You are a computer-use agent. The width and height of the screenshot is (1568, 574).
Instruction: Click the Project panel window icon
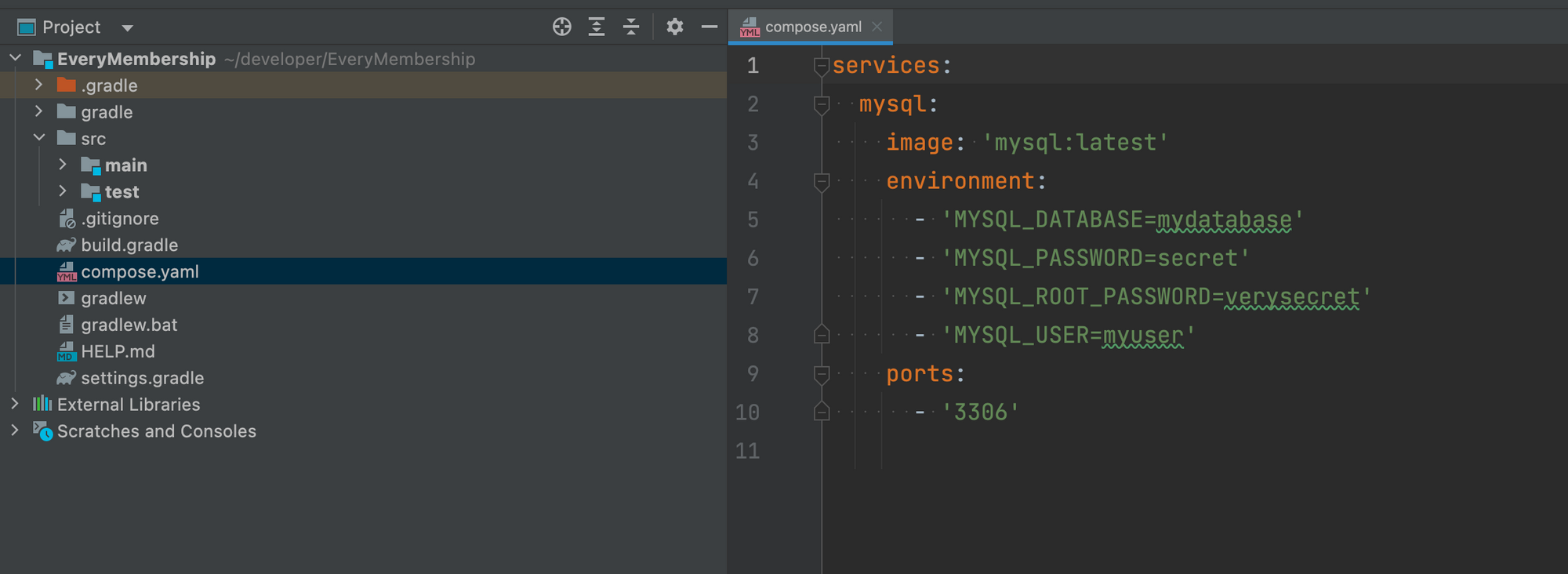pyautogui.click(x=27, y=27)
